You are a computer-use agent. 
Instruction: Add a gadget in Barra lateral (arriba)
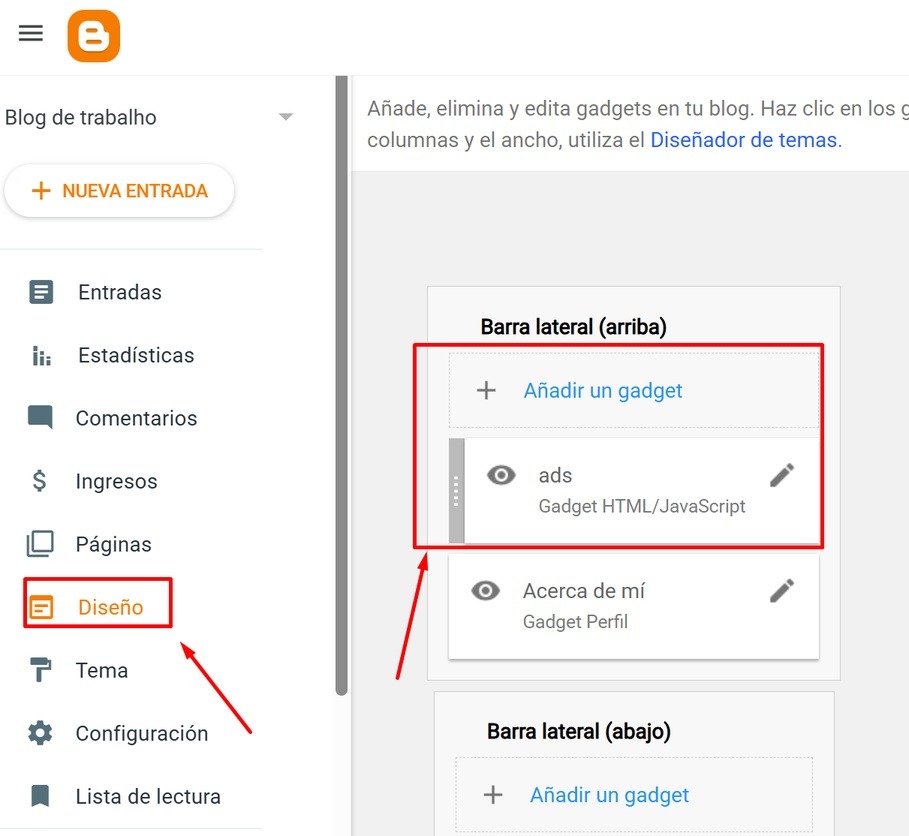(x=634, y=390)
